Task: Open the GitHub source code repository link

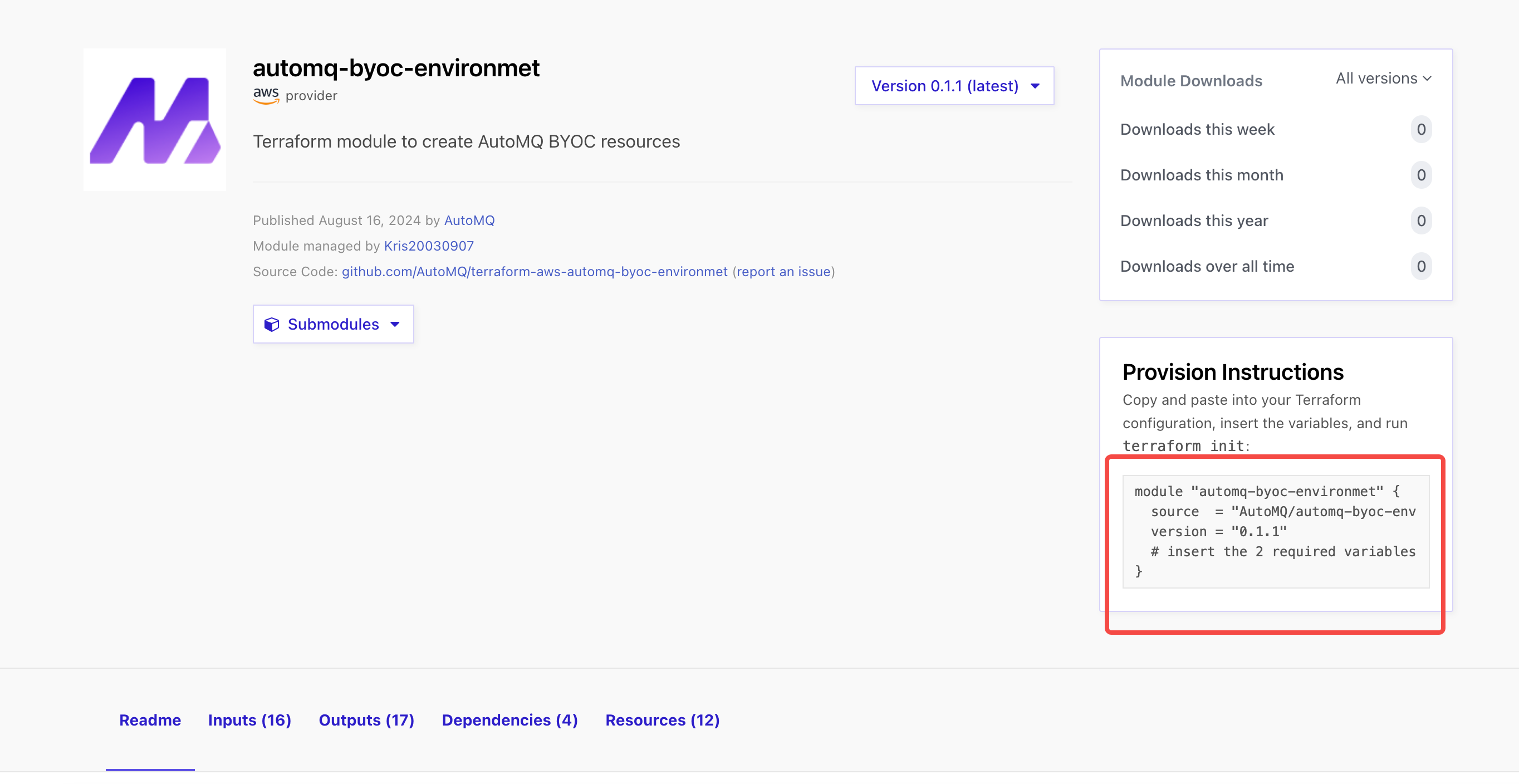Action: [534, 272]
